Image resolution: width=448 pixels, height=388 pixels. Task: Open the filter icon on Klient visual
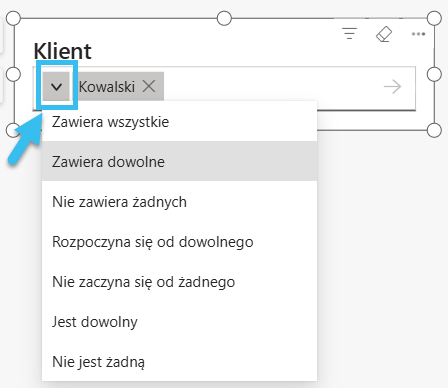click(349, 34)
